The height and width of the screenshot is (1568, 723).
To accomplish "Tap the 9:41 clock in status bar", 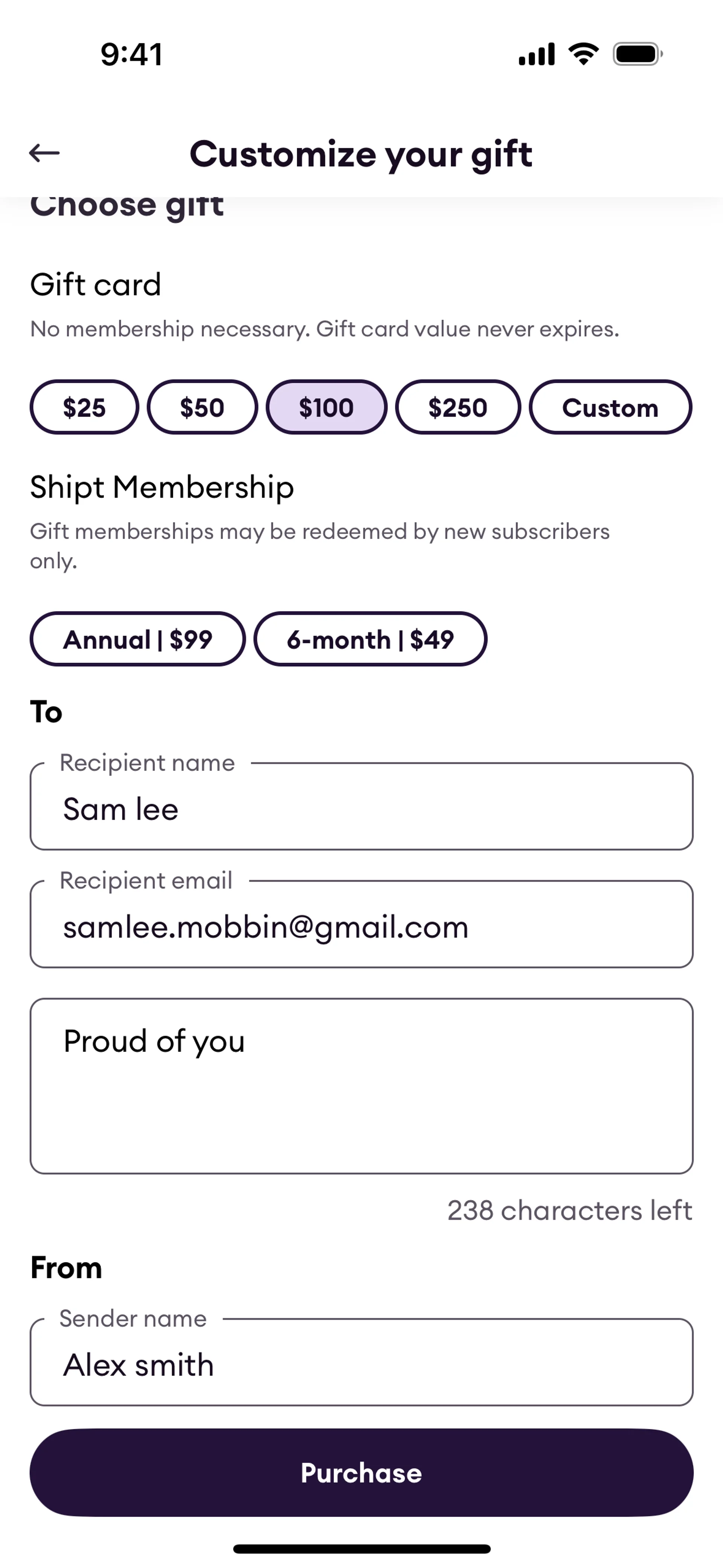I will click(x=131, y=54).
